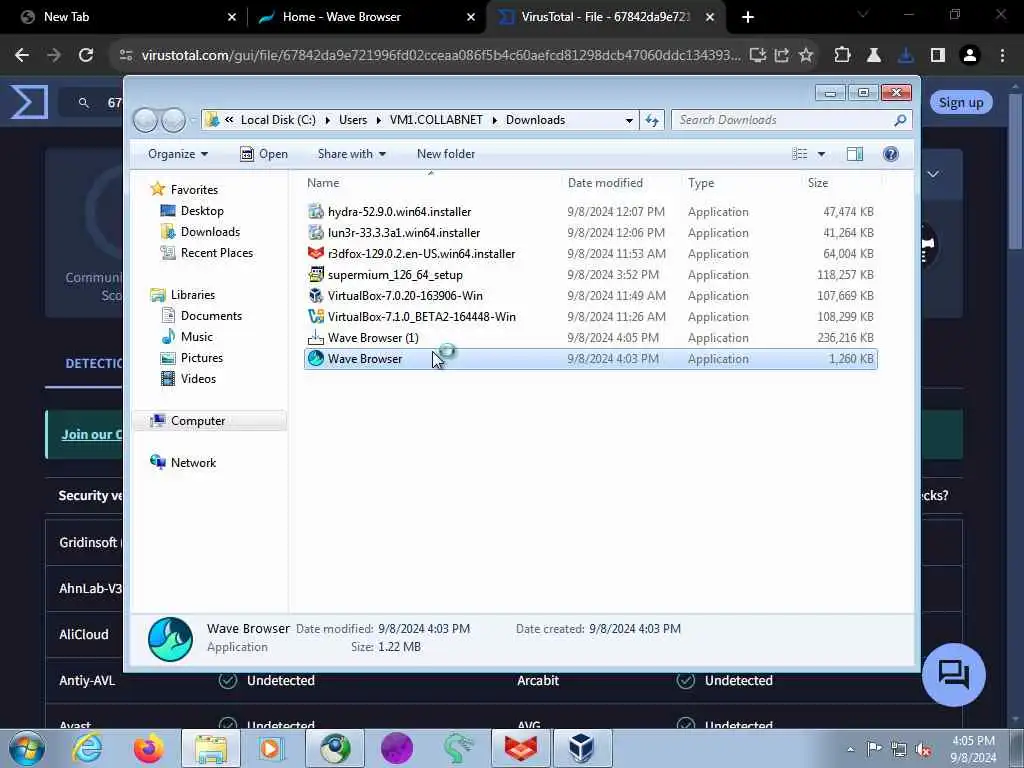The image size is (1024, 768).
Task: Open Firefox from the taskbar
Action: point(149,748)
